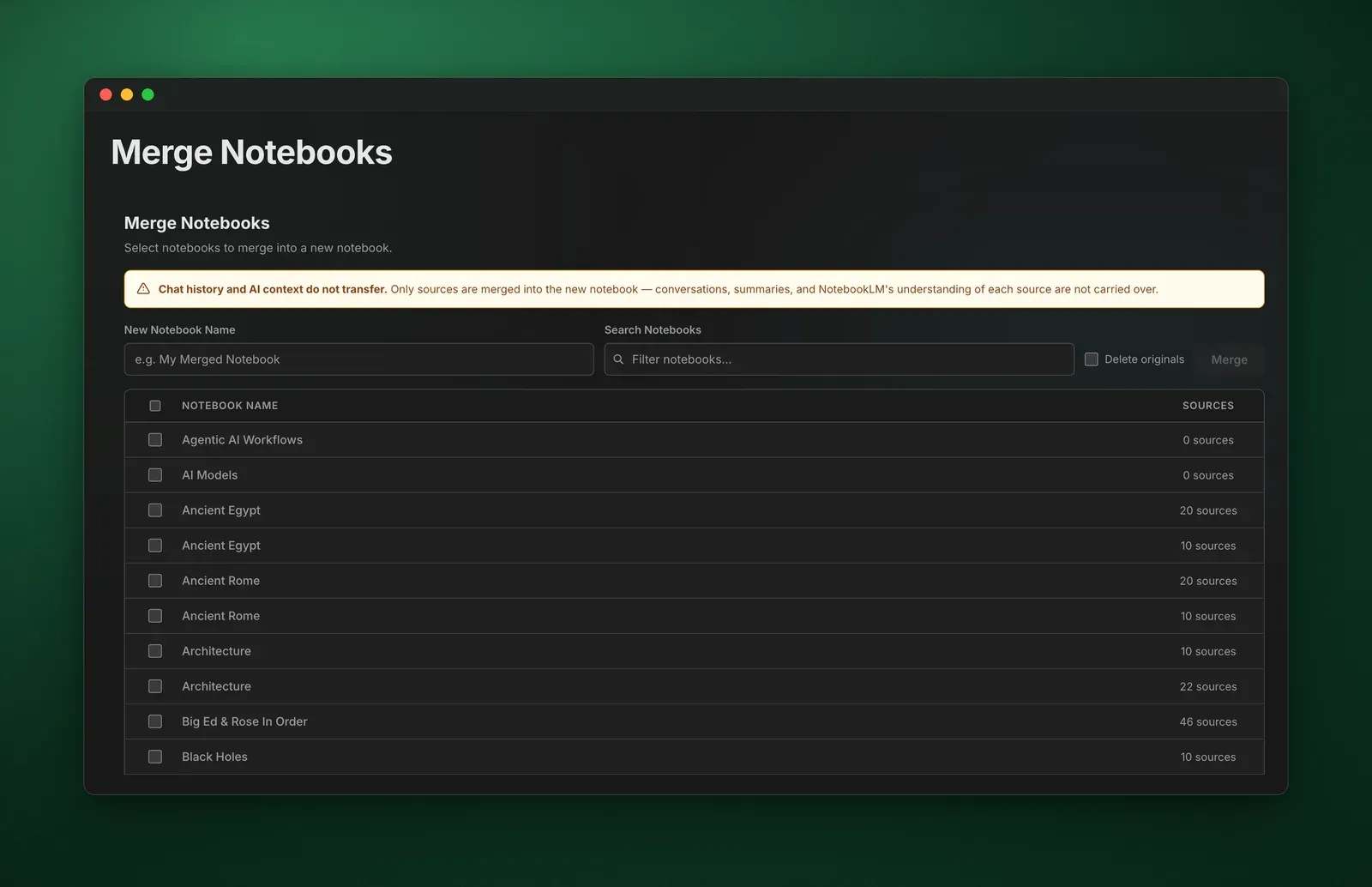Click the Agentic AI Workflows notebook name
The height and width of the screenshot is (887, 1372).
(x=242, y=440)
